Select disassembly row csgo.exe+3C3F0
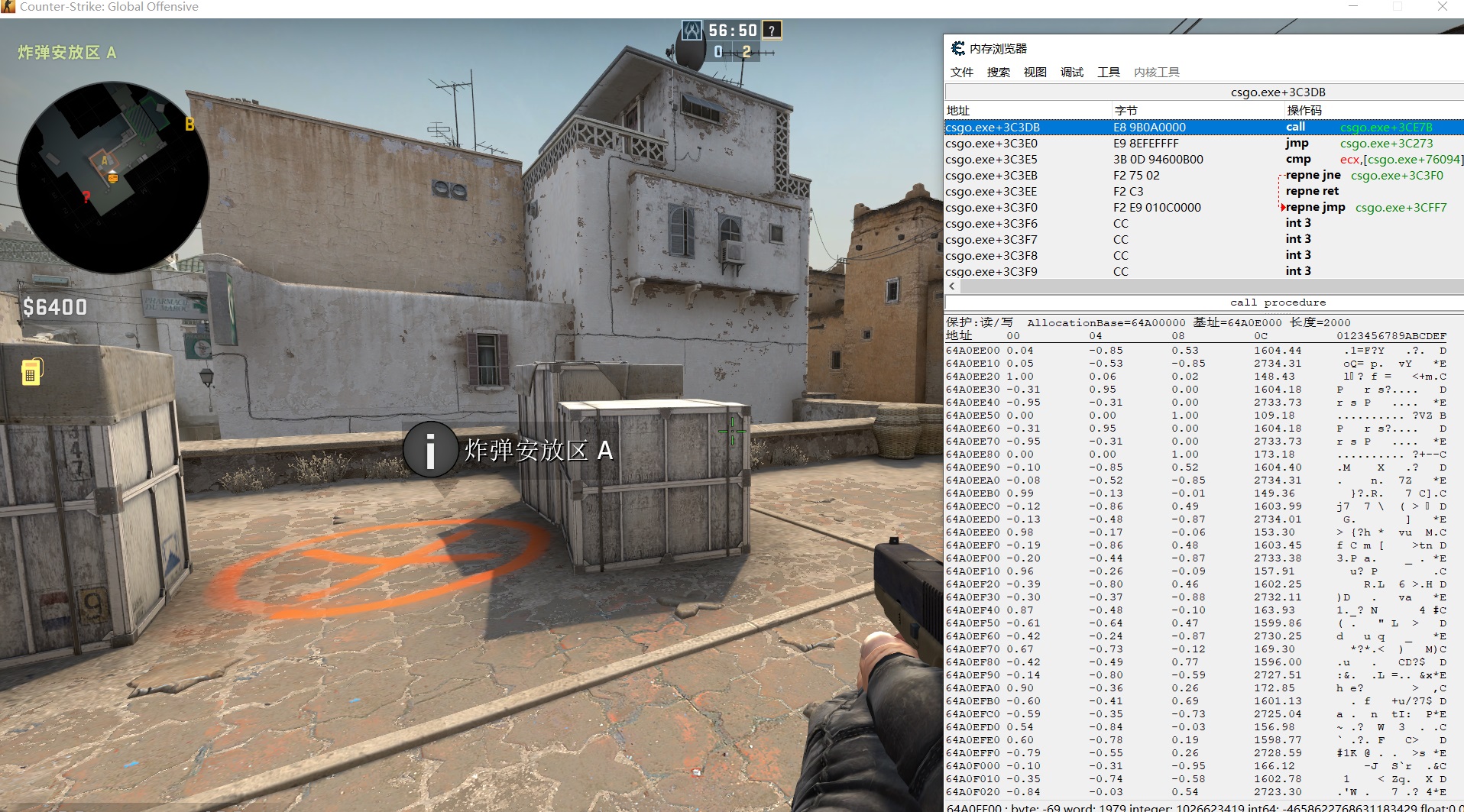This screenshot has height=812, width=1464. pos(1204,207)
